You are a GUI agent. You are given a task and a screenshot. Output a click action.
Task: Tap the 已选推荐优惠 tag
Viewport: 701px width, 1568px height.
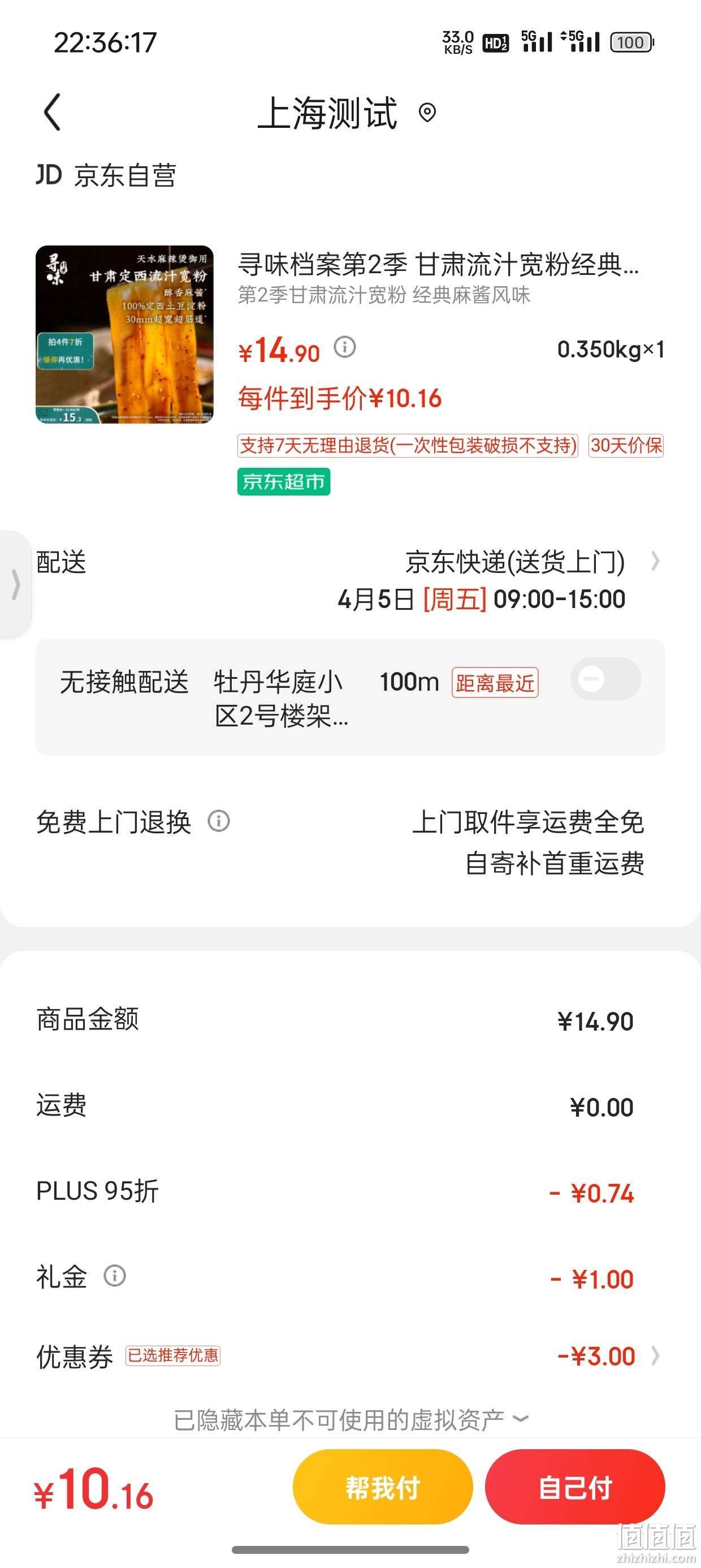coord(173,1355)
